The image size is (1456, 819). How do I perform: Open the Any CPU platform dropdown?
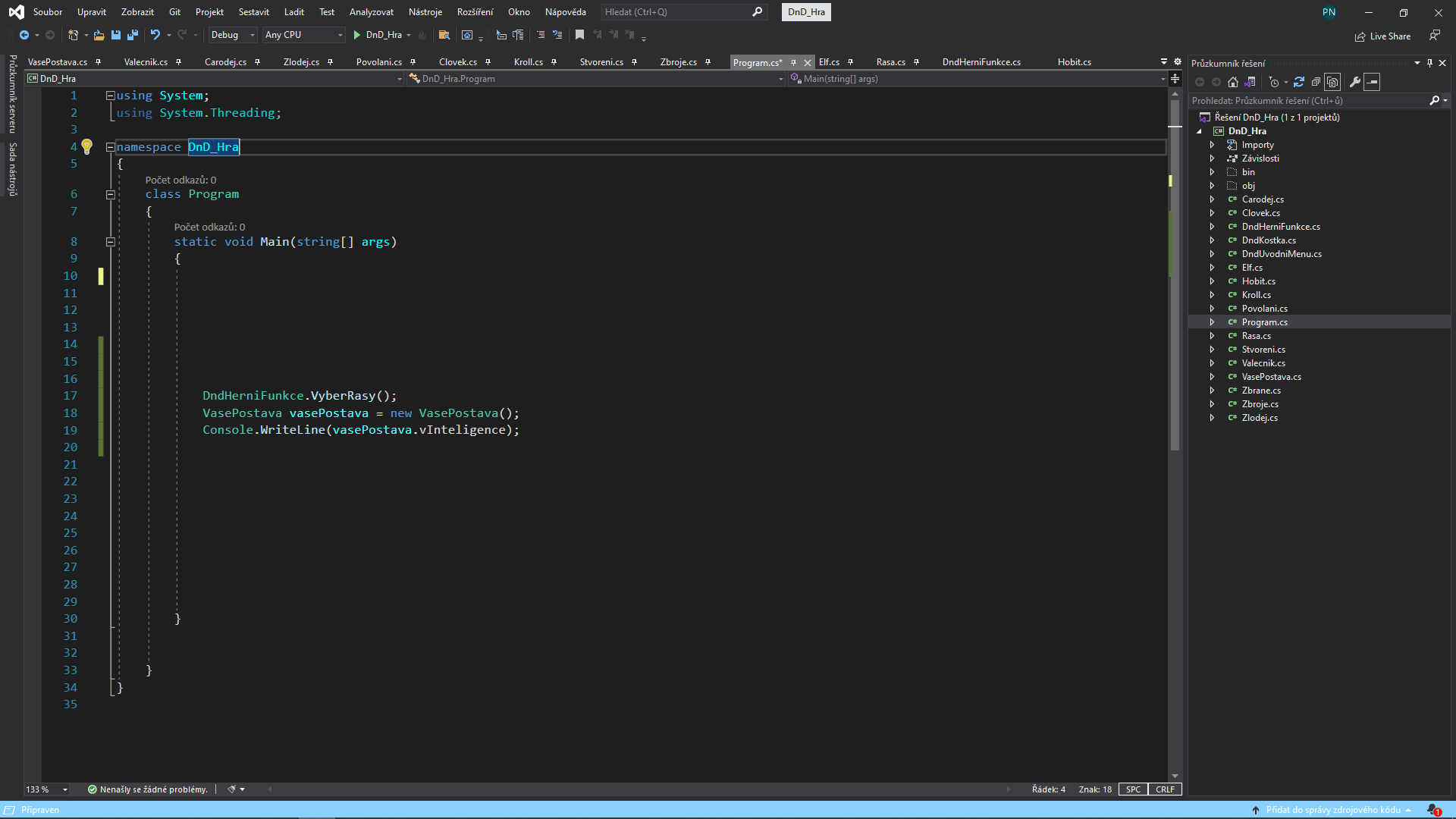303,35
